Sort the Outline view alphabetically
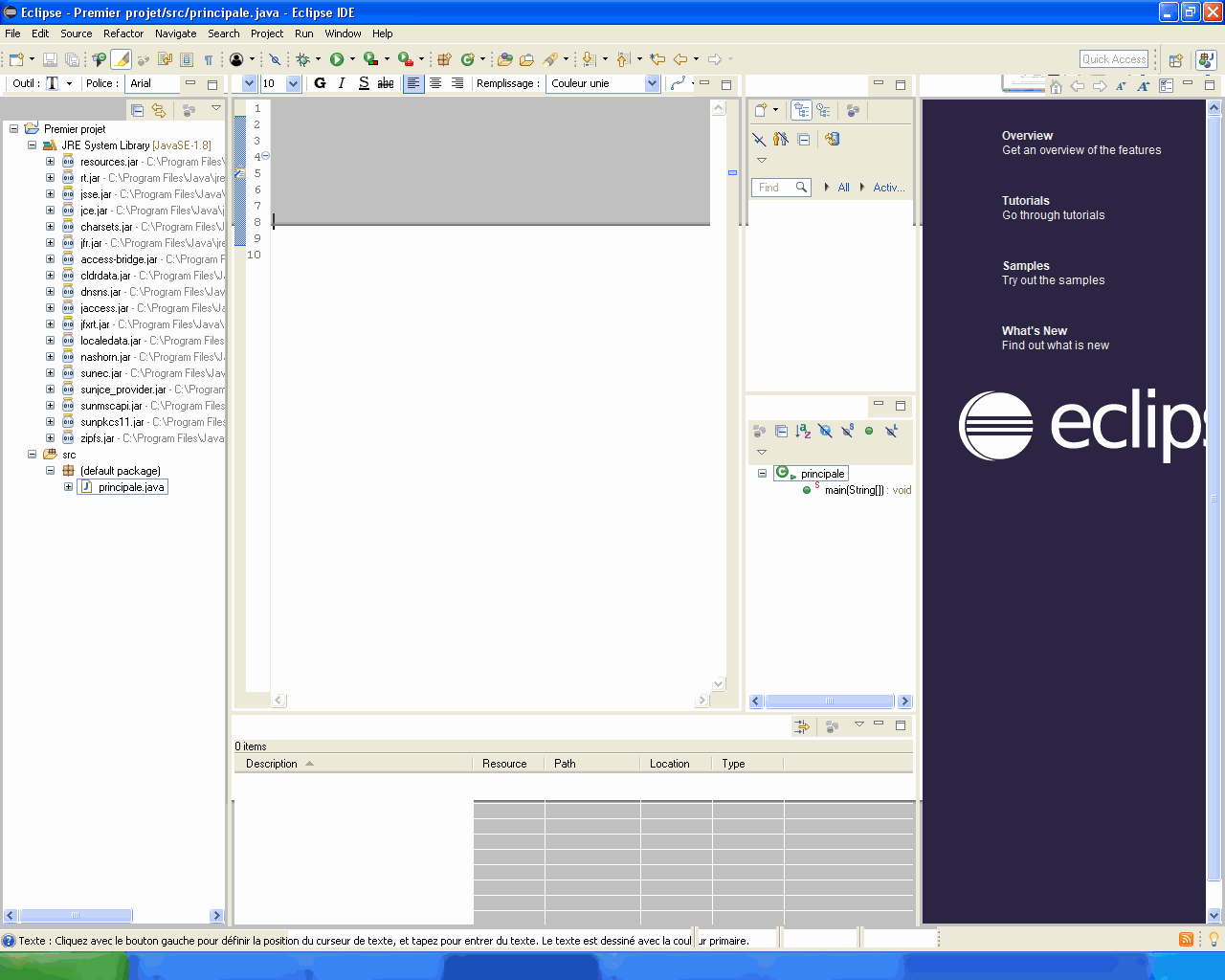 pyautogui.click(x=802, y=432)
